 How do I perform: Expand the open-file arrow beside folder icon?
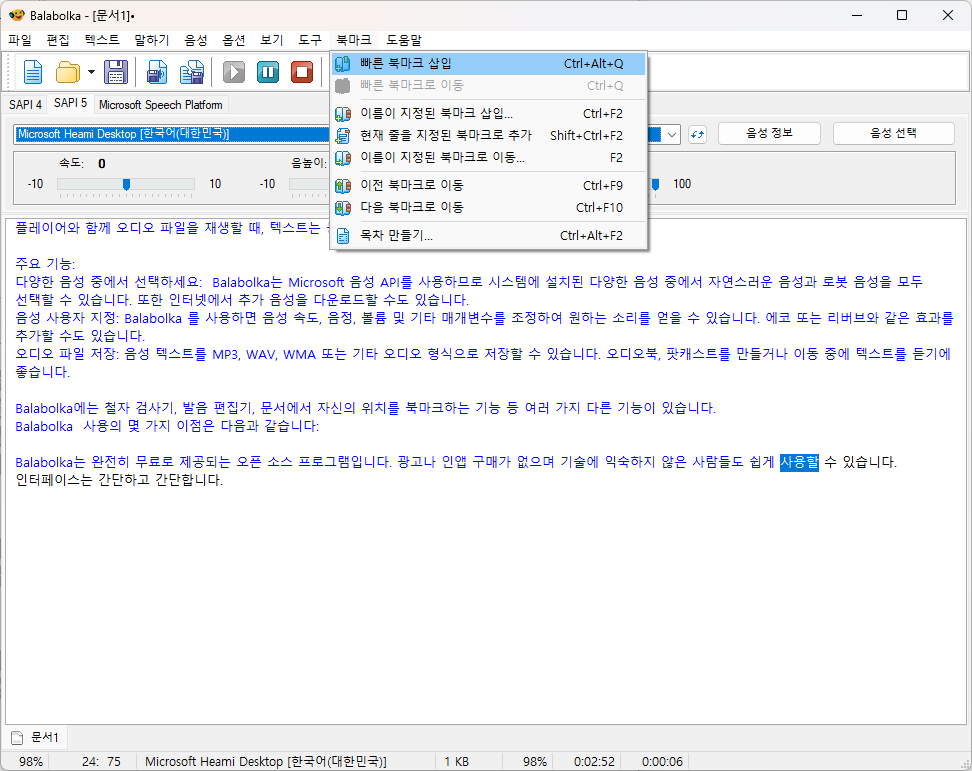[91, 73]
